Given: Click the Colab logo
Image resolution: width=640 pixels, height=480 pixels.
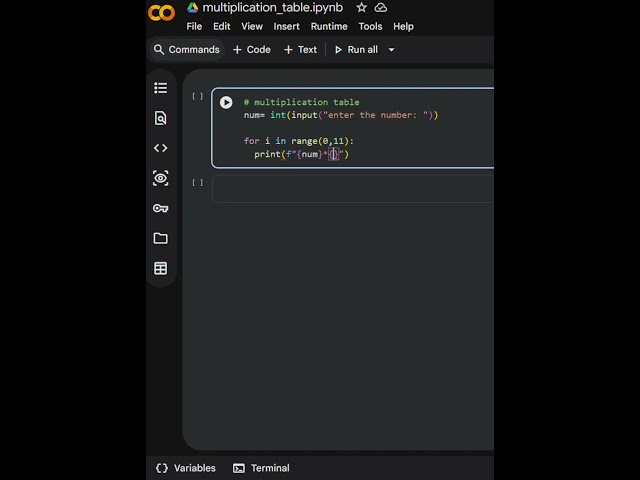Looking at the screenshot, I should point(161,13).
